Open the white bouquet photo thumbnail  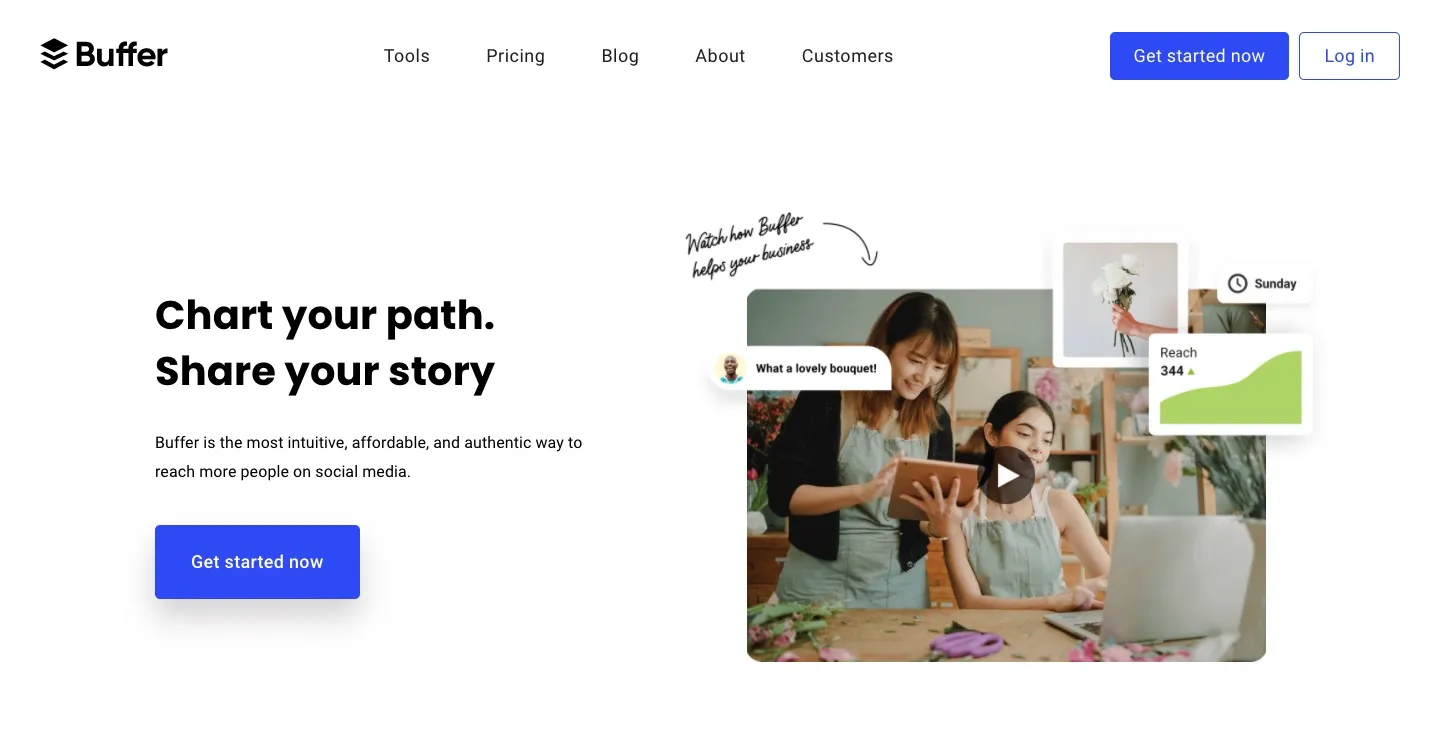(x=1120, y=300)
